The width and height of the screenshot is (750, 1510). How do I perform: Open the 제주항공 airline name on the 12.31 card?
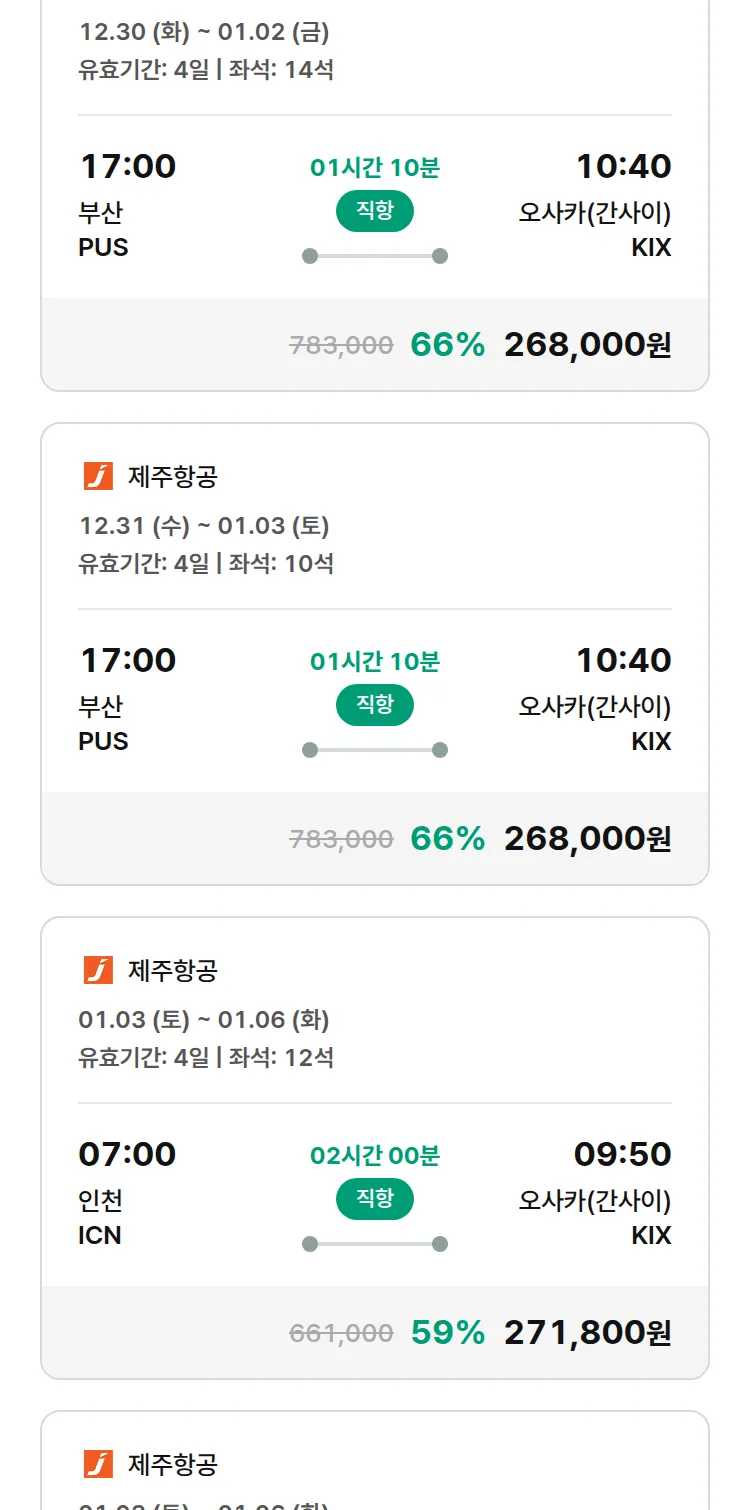pos(172,477)
